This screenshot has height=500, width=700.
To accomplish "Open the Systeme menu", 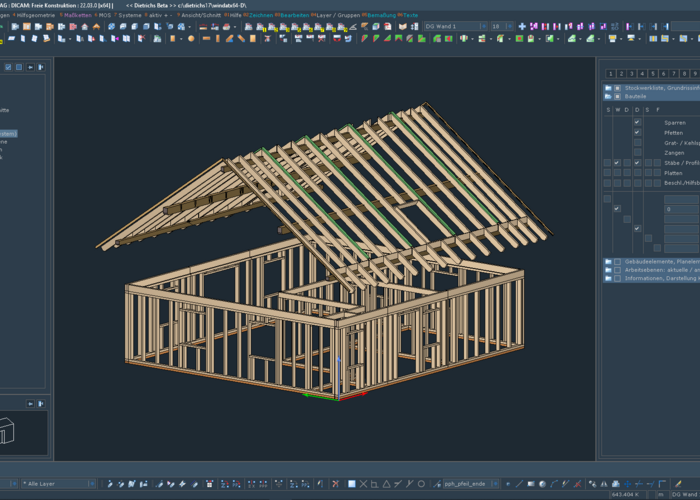I will pyautogui.click(x=130, y=15).
